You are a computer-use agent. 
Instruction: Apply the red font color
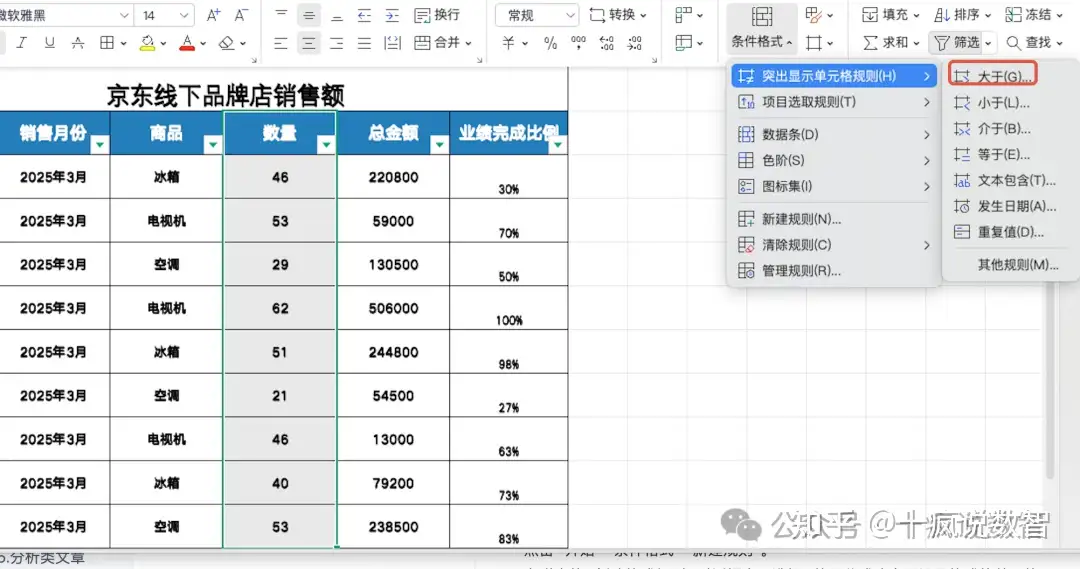187,43
